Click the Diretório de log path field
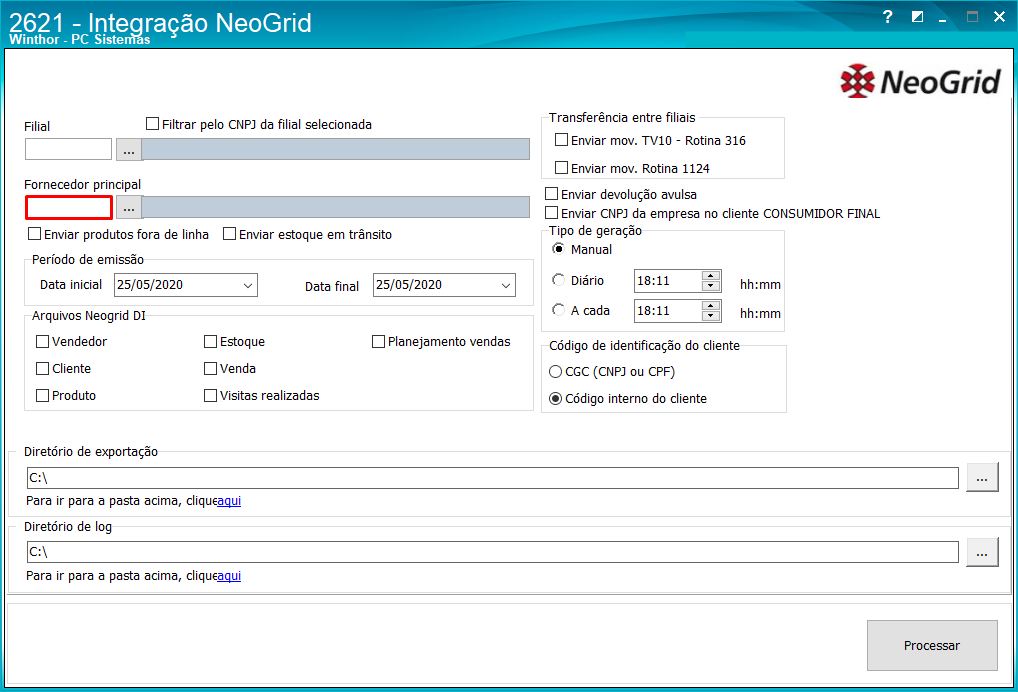This screenshot has width=1018, height=692. click(493, 552)
